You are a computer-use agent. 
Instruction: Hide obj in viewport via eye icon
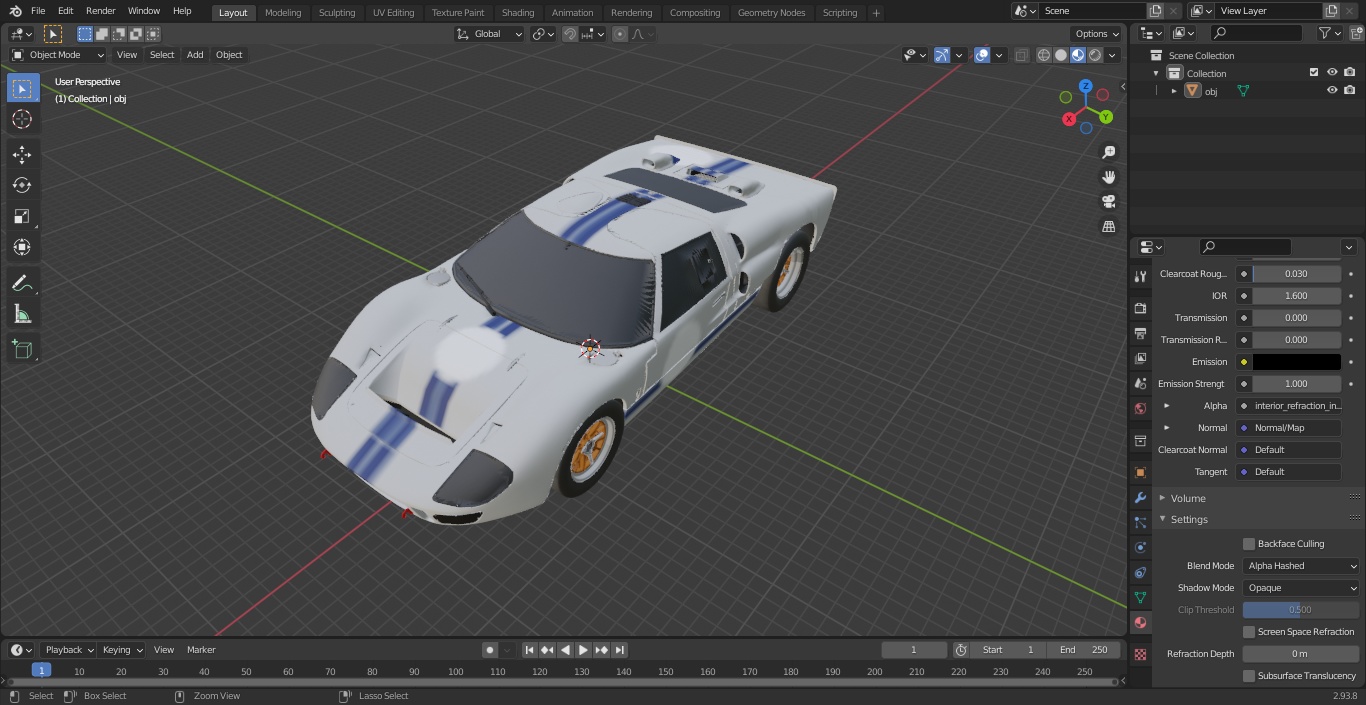click(1332, 90)
